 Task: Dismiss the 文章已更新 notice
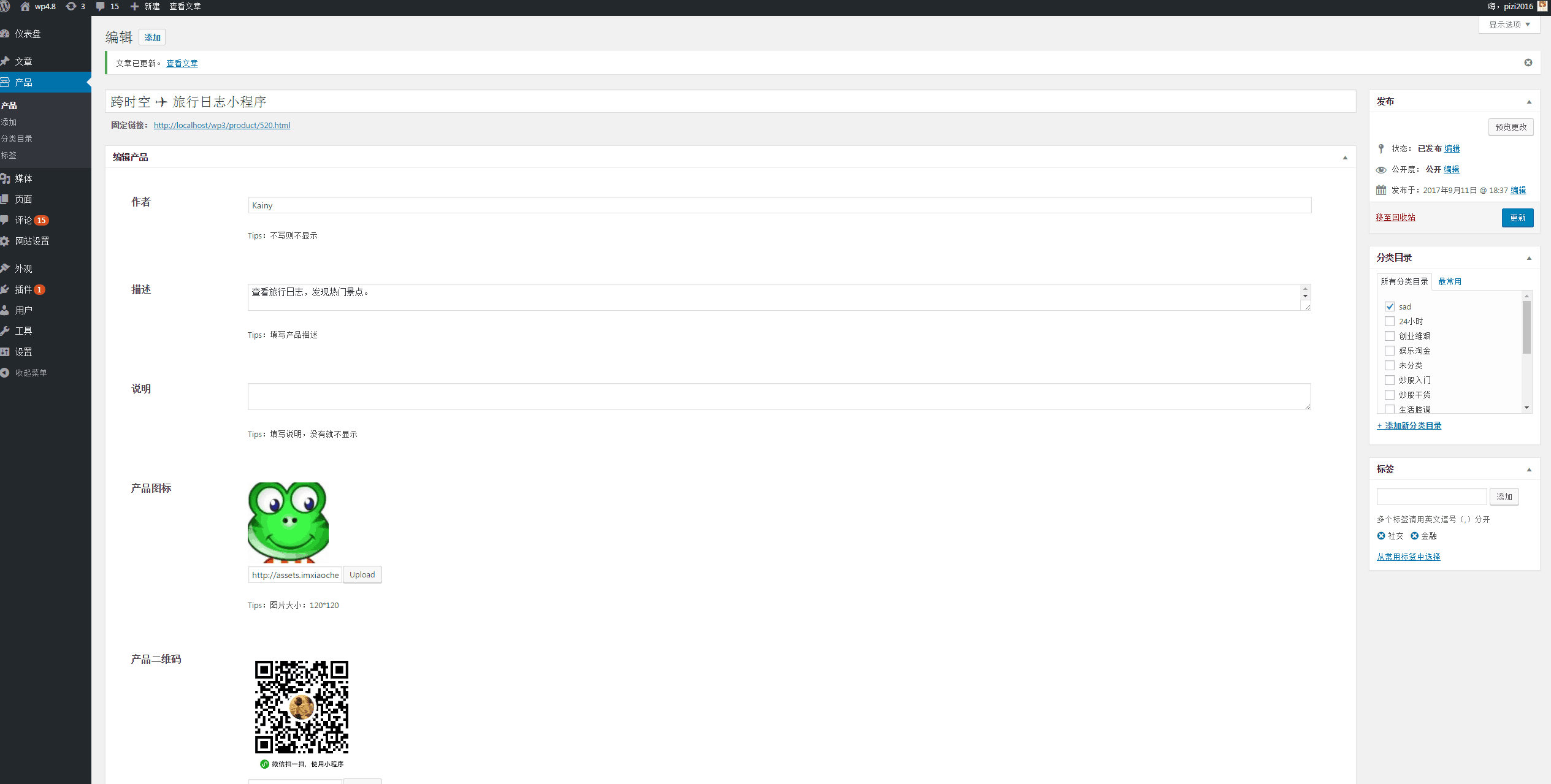coord(1528,63)
